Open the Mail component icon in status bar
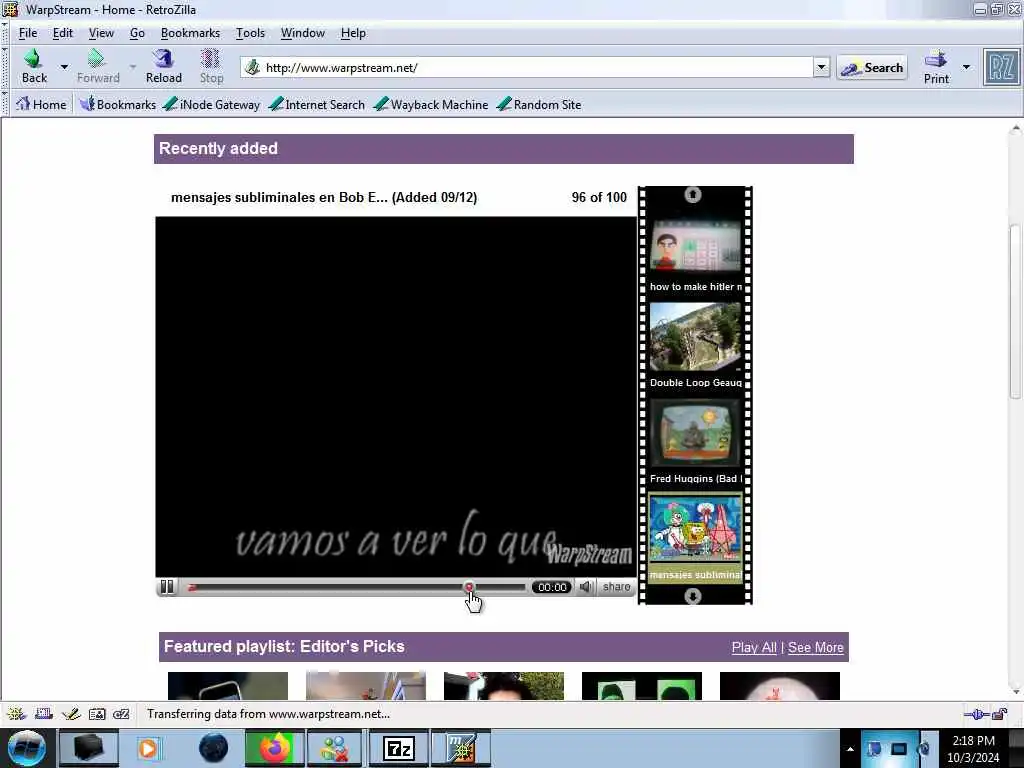The width and height of the screenshot is (1024, 768). (x=44, y=714)
